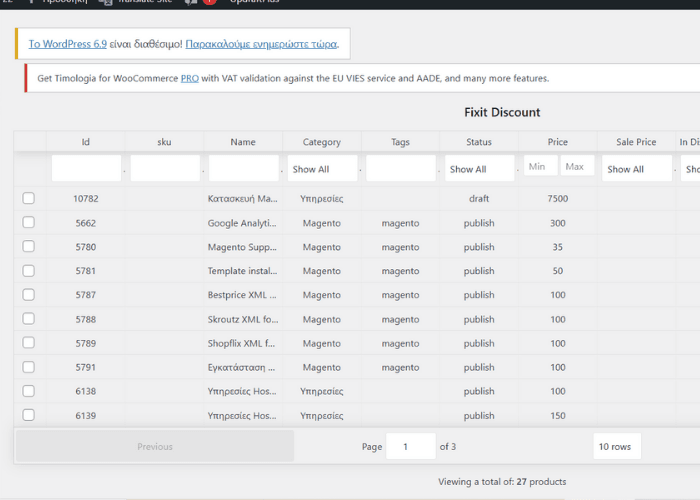Focus the Id filter text field
This screenshot has width=700, height=500.
point(86,169)
